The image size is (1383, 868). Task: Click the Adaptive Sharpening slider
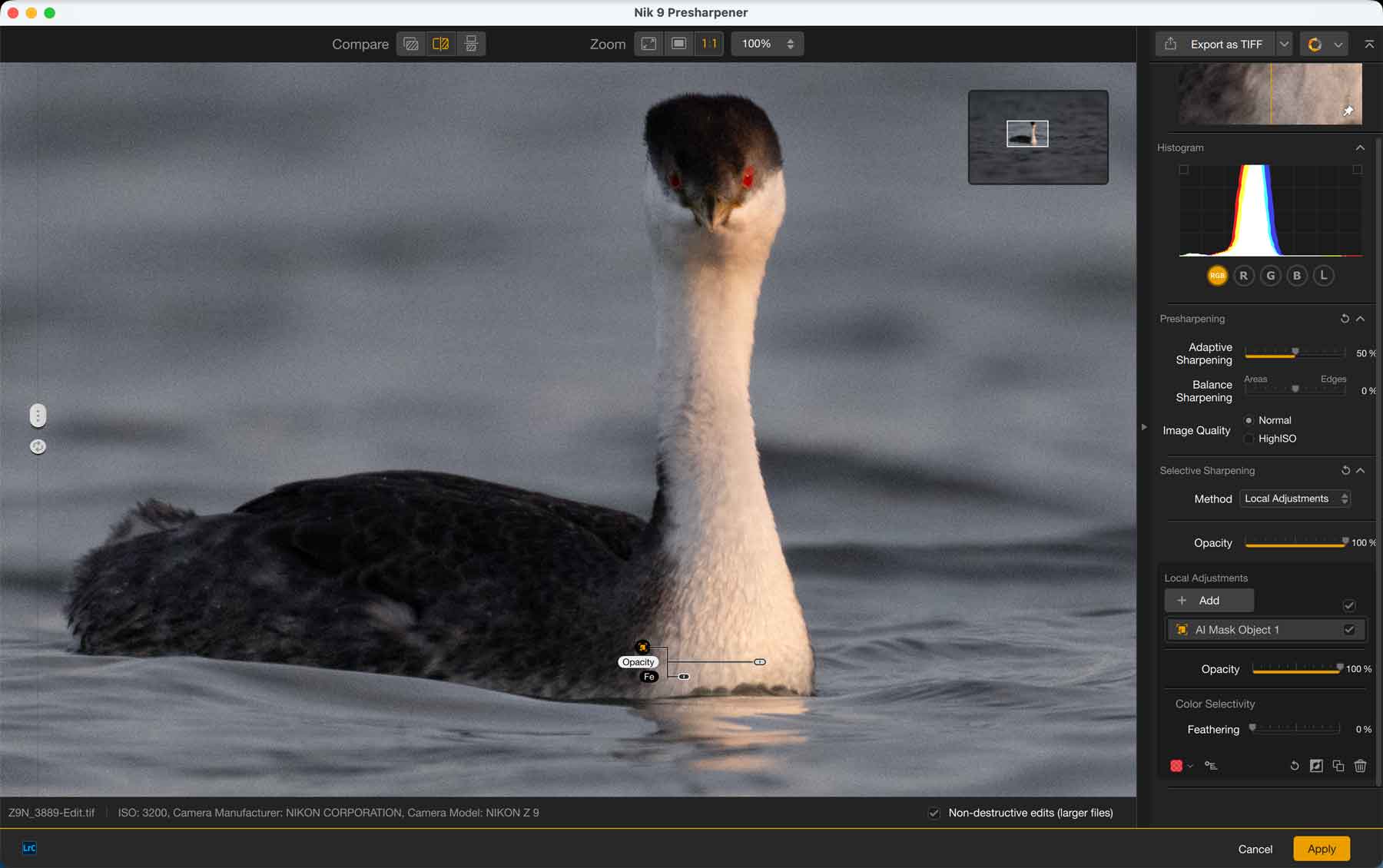click(1295, 353)
